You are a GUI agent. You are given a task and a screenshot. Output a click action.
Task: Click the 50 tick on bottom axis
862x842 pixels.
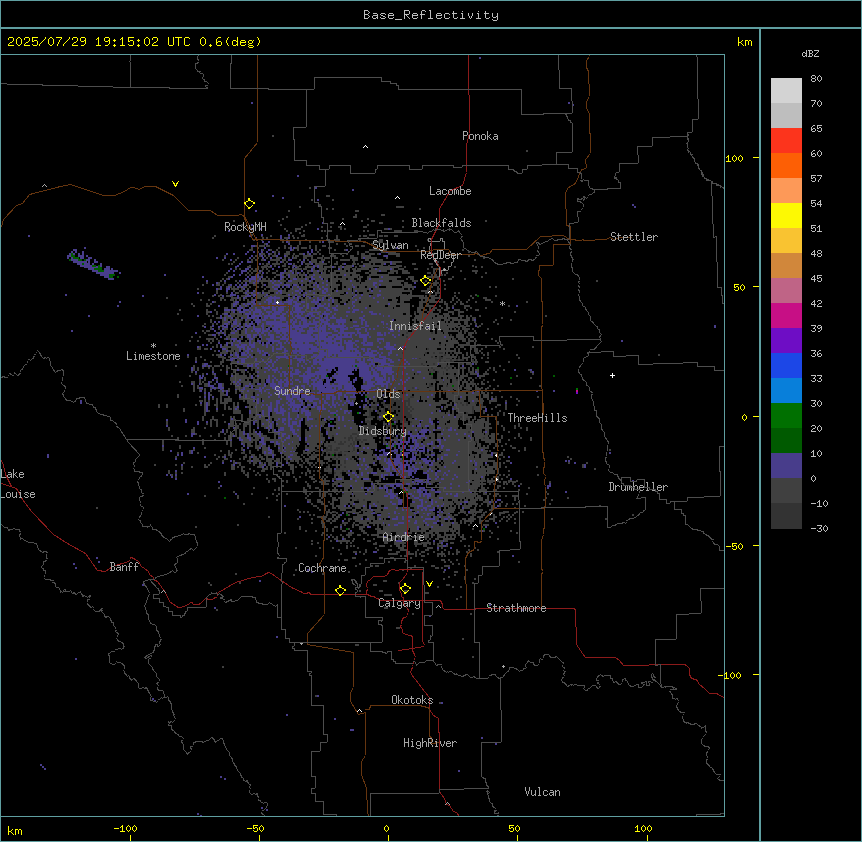[514, 828]
